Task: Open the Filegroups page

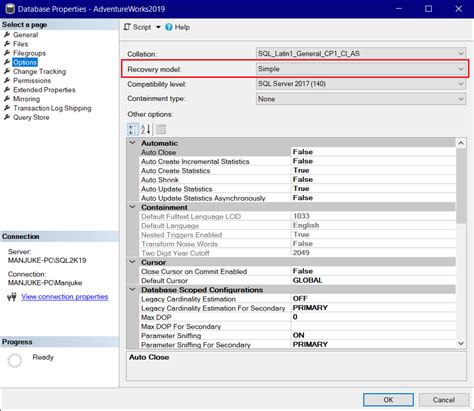Action: coord(29,53)
